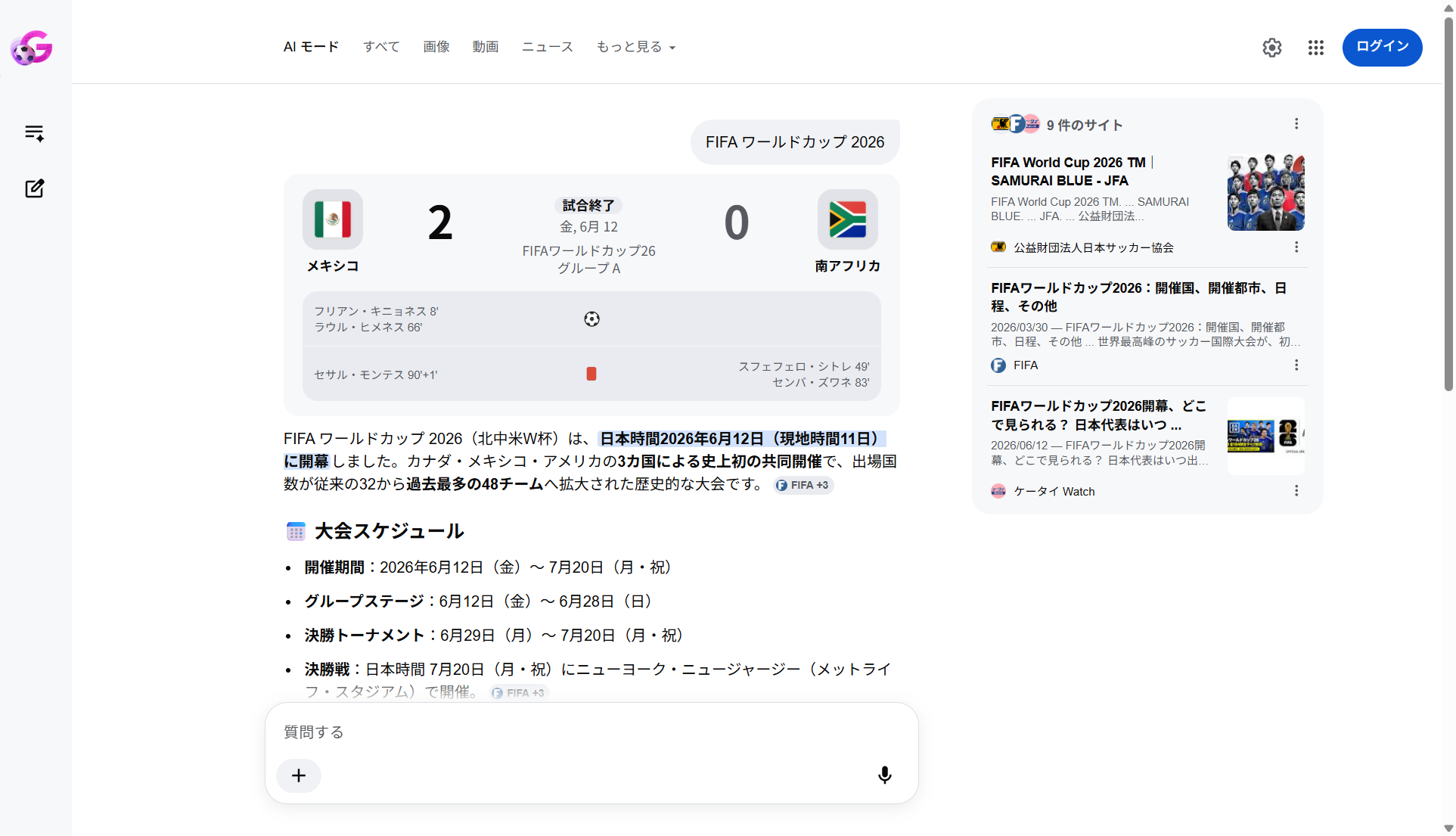1456x836 pixels.
Task: Switch to the 動画 tab
Action: 486,47
